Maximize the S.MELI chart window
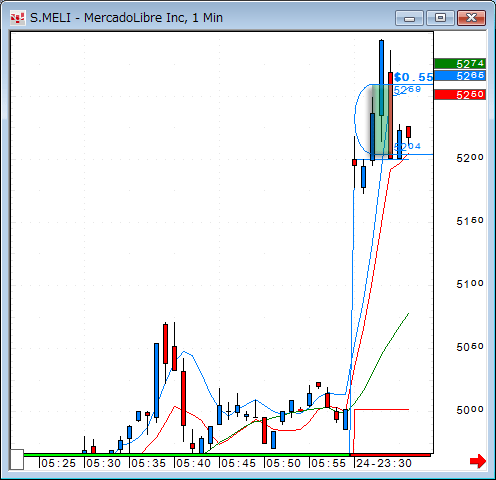Screen dimensions: 496x480 (440, 18)
